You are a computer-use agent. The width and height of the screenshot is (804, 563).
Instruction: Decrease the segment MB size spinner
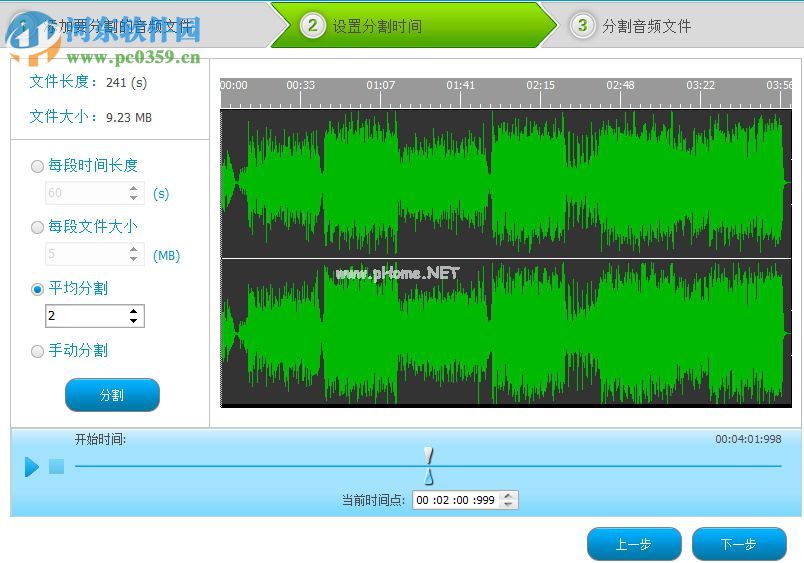[x=134, y=259]
